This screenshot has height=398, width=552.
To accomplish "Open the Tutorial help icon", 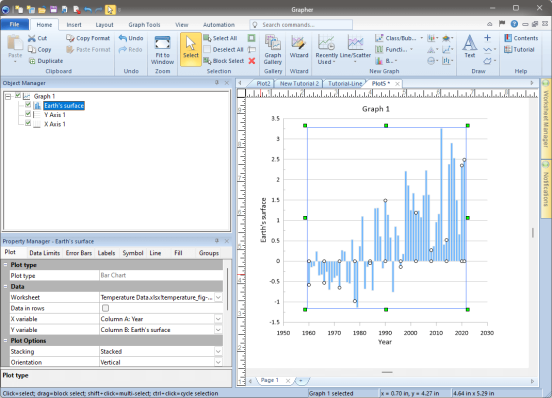I will (x=508, y=49).
